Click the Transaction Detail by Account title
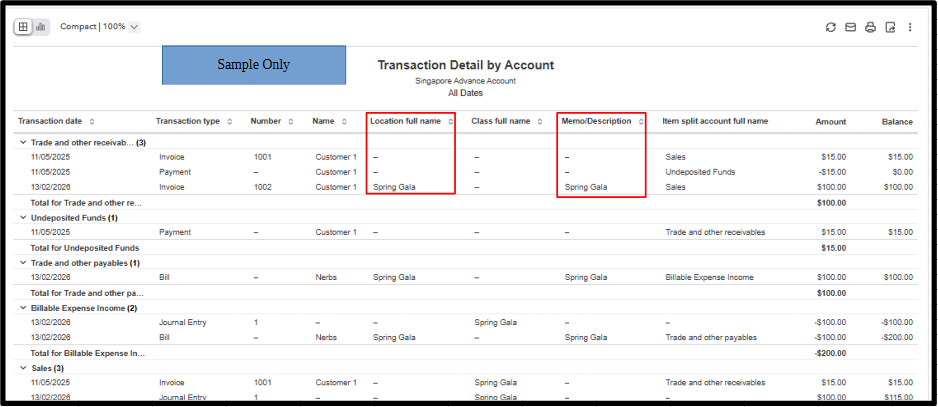The height and width of the screenshot is (407, 938). 465,65
